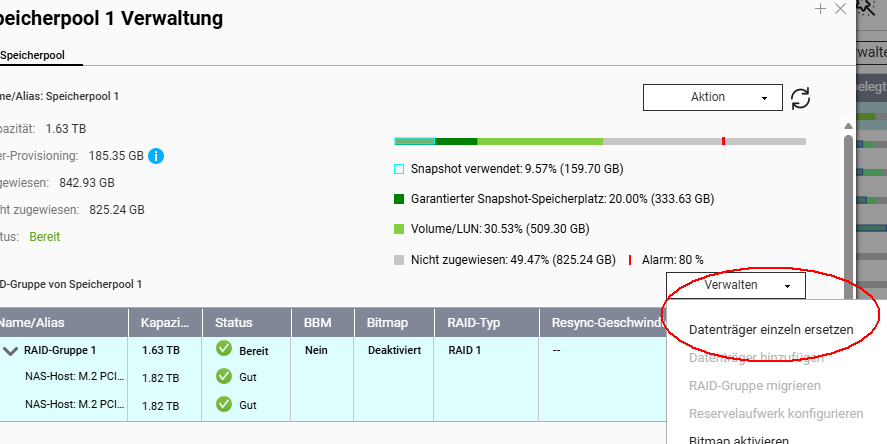The width and height of the screenshot is (887, 444).
Task: Sort table by Status column header
Action: point(236,323)
